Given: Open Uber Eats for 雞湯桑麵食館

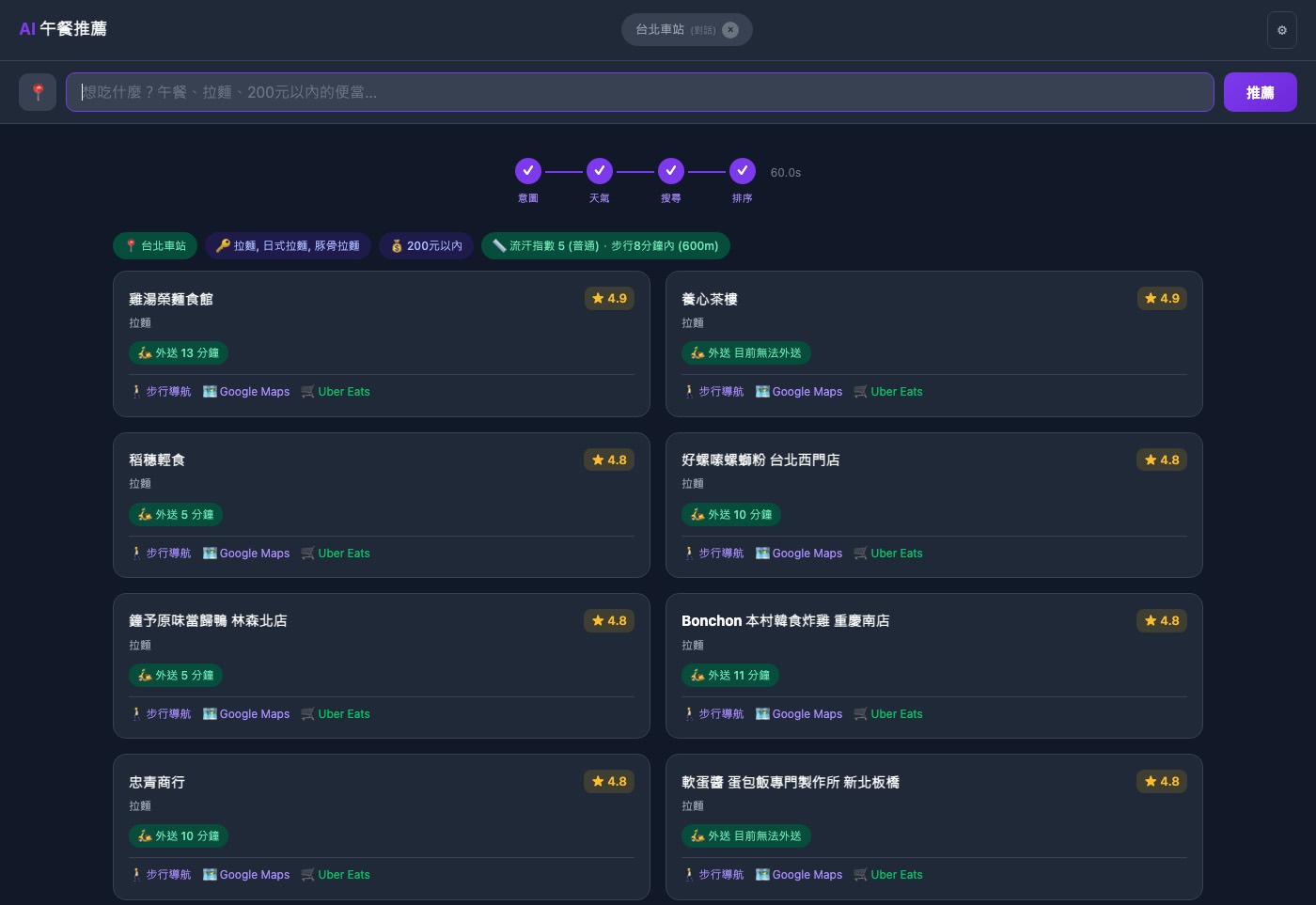Looking at the screenshot, I should pyautogui.click(x=336, y=392).
